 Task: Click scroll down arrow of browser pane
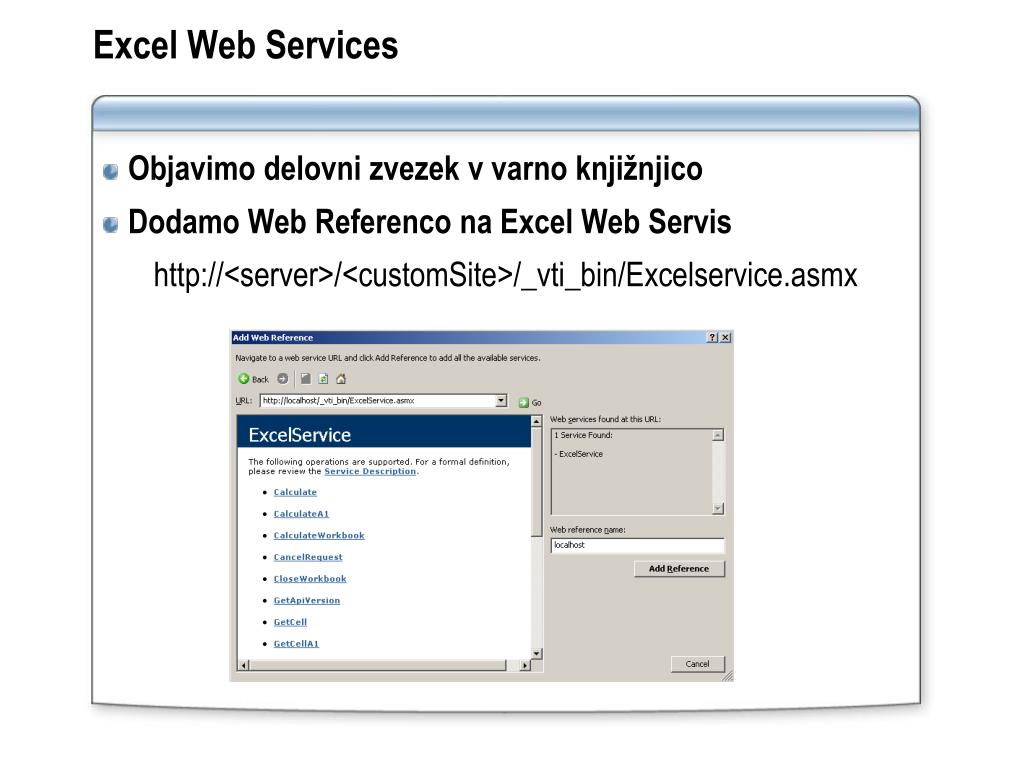coord(537,653)
